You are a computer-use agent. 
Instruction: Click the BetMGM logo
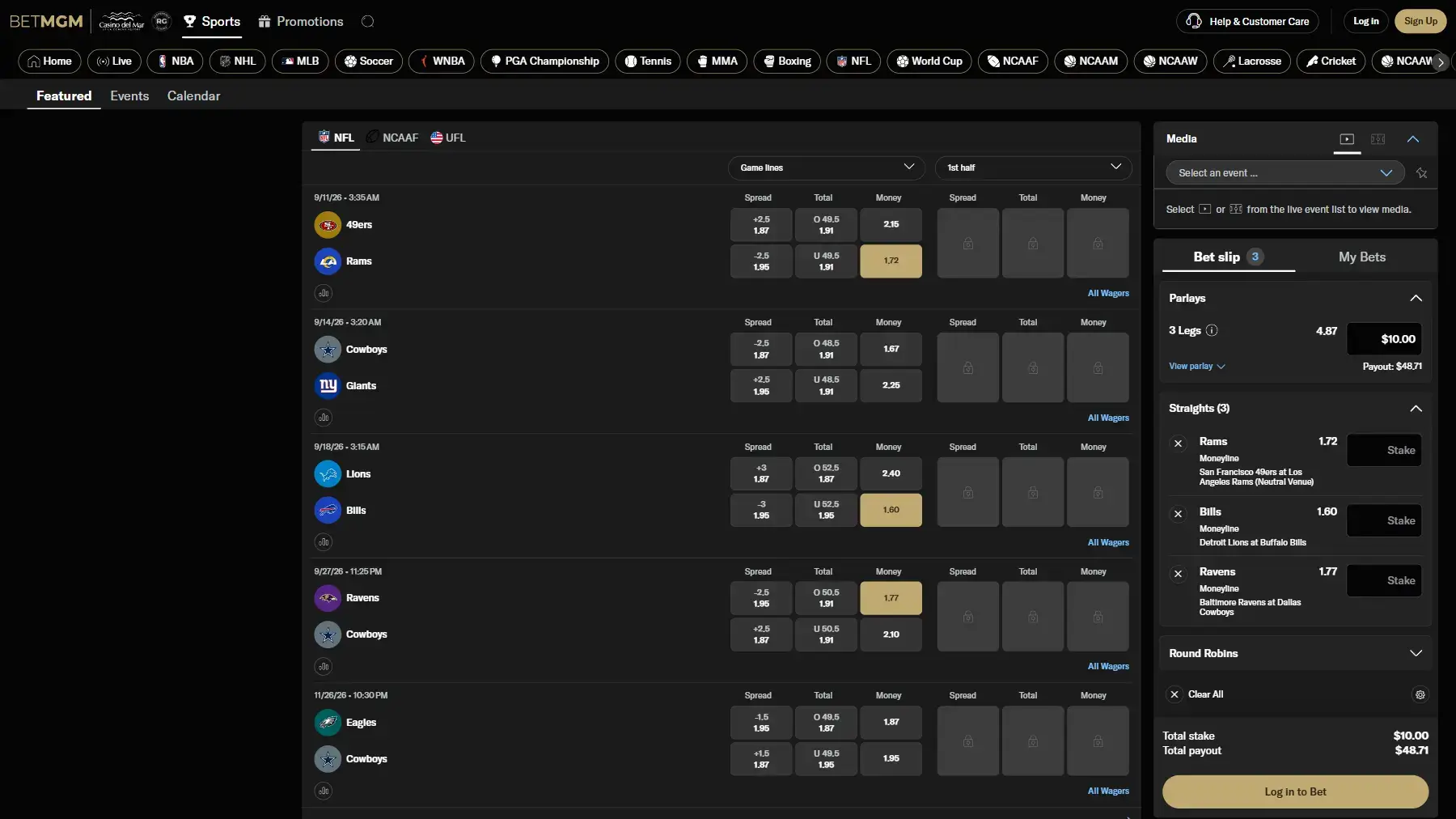pos(46,21)
